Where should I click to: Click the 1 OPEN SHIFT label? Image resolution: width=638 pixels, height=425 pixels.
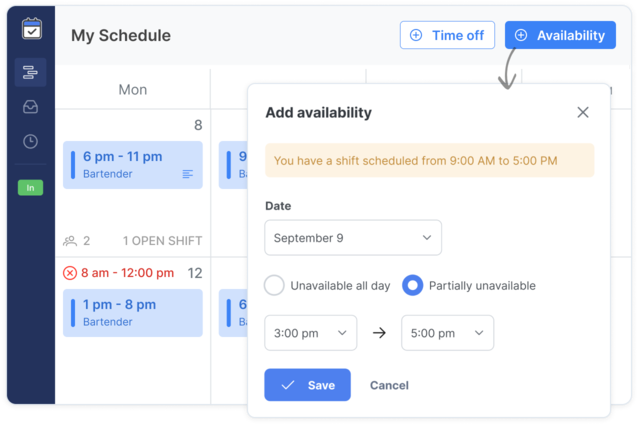click(162, 241)
